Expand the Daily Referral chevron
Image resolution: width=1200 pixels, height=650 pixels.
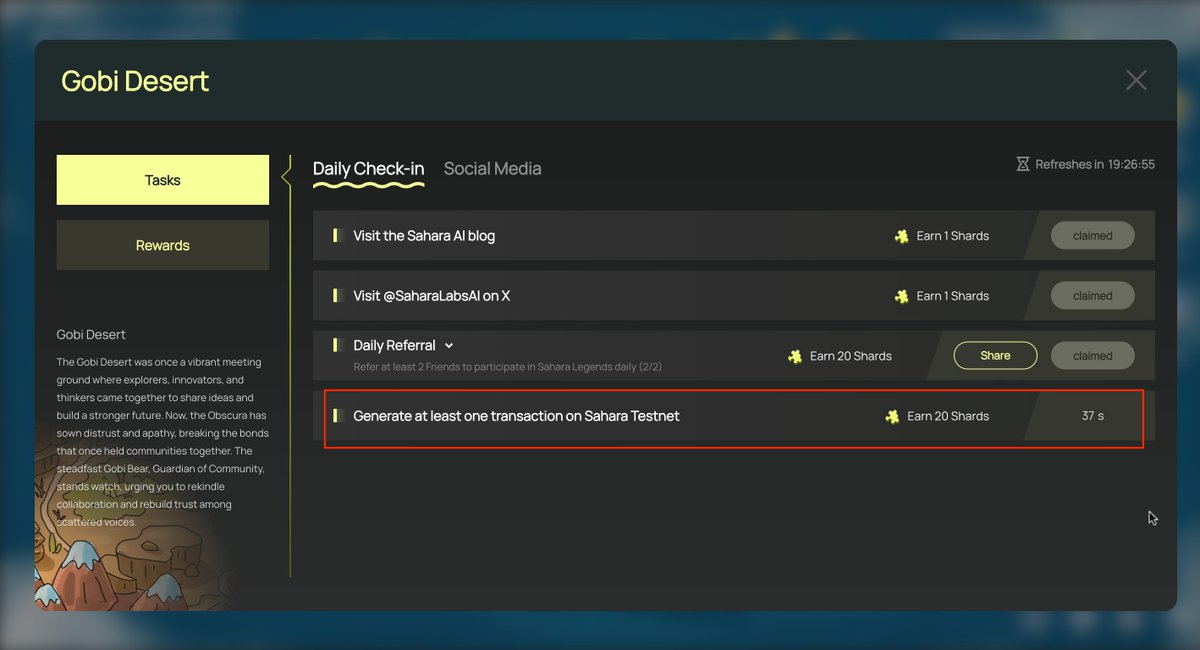[449, 346]
